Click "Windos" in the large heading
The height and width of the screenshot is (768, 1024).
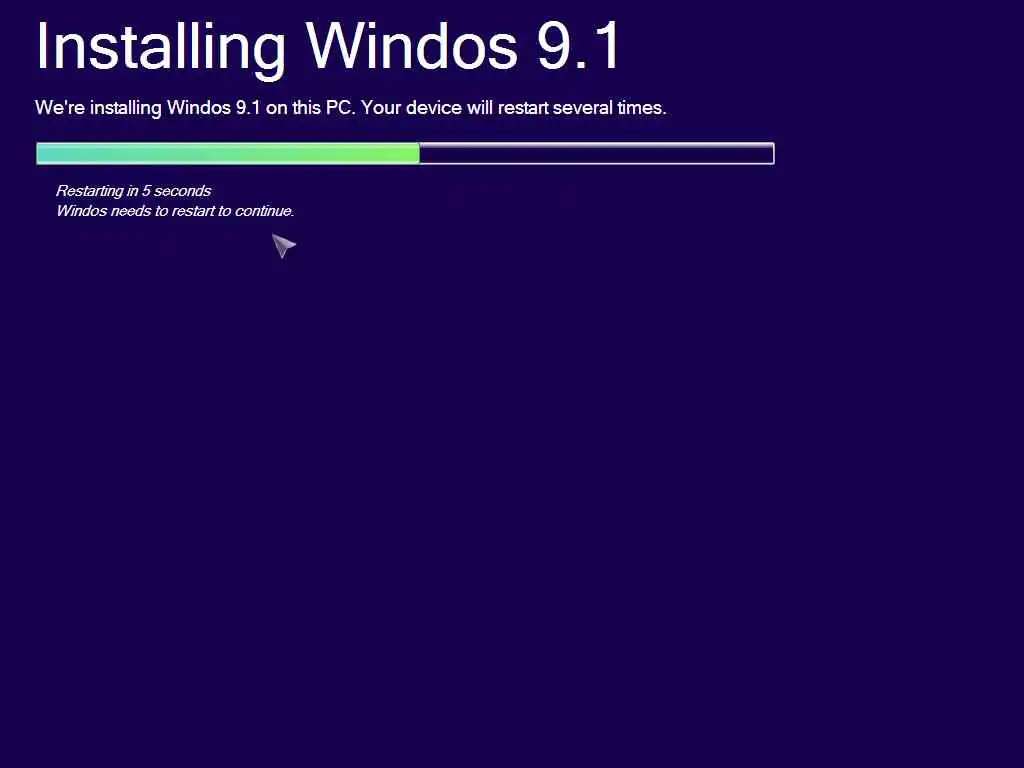tap(412, 46)
